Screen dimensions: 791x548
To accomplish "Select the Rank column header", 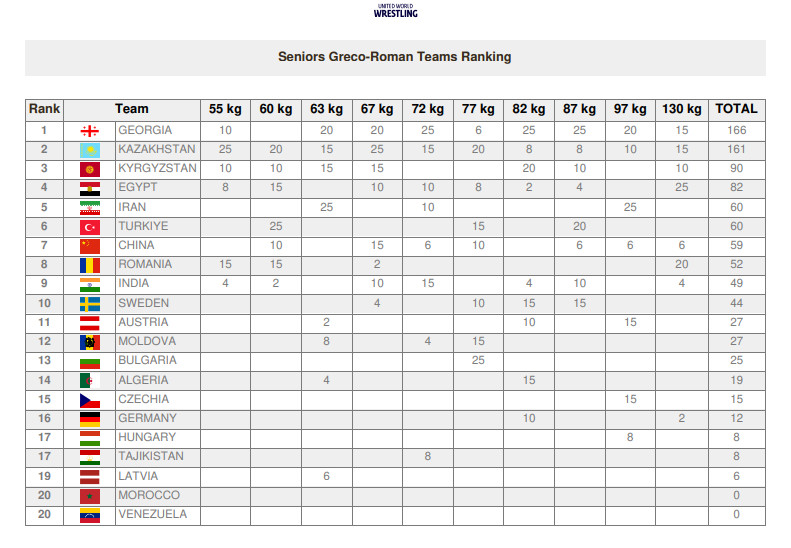I will [44, 109].
